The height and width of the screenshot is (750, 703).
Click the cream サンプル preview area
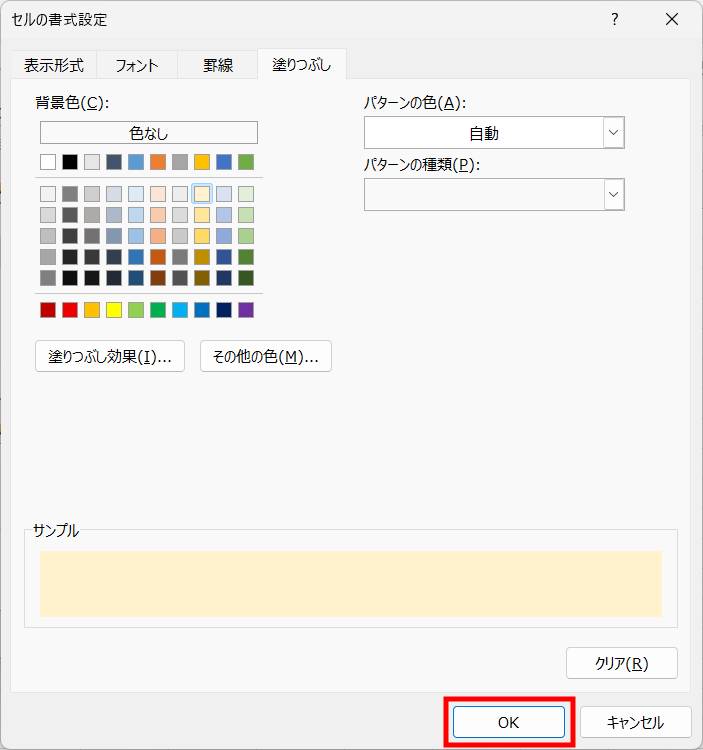pos(351,584)
